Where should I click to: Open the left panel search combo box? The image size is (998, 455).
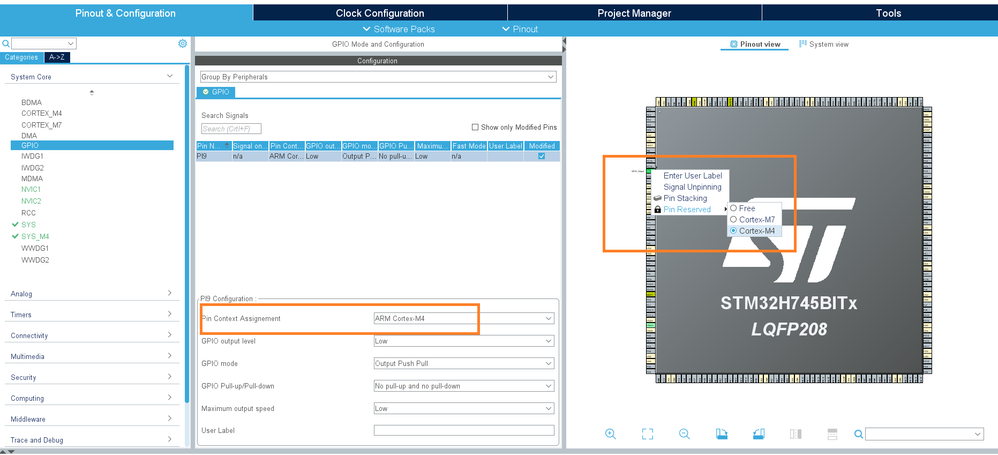tap(44, 44)
